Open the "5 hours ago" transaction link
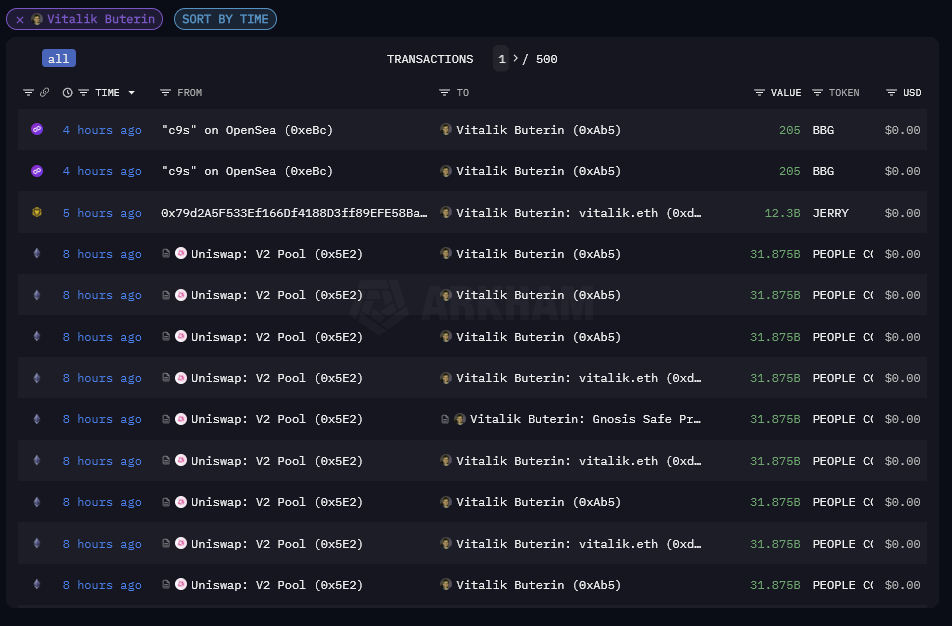This screenshot has height=626, width=952. tap(102, 213)
